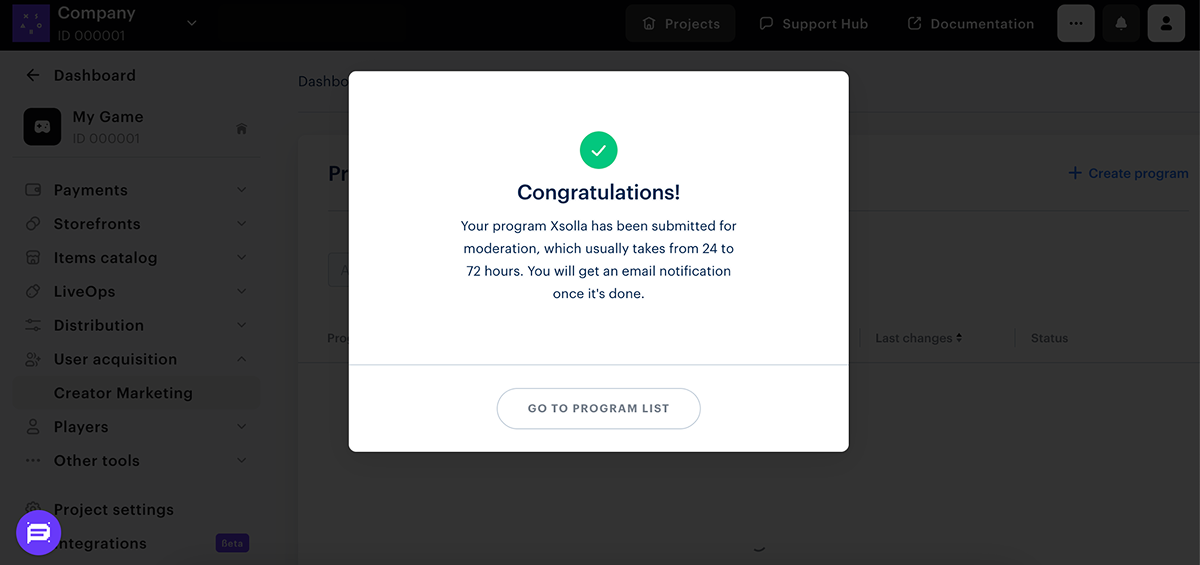This screenshot has height=565, width=1200.
Task: Click the three-dots more options button
Action: (1075, 24)
